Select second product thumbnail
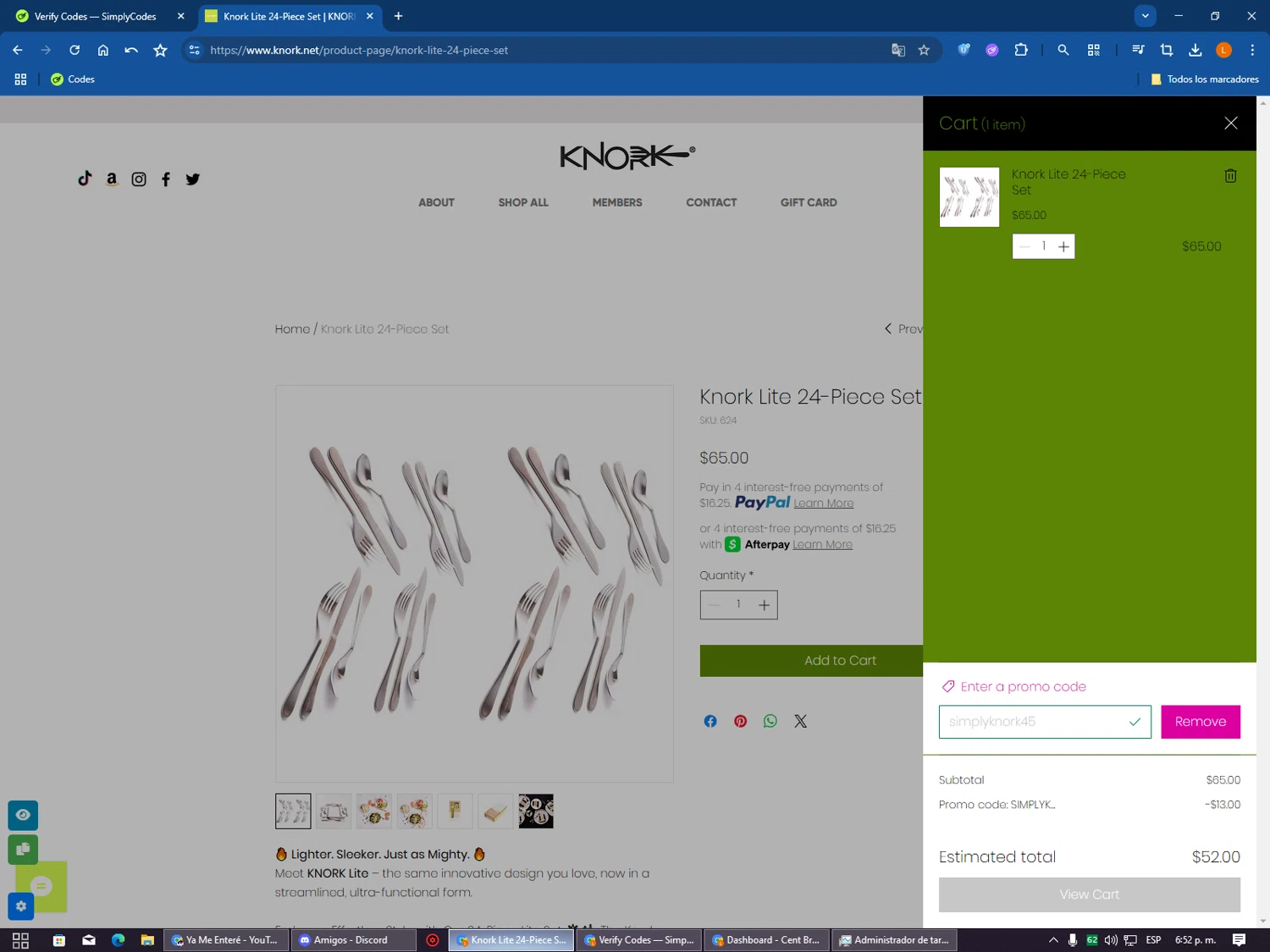Image resolution: width=1270 pixels, height=952 pixels. click(334, 811)
